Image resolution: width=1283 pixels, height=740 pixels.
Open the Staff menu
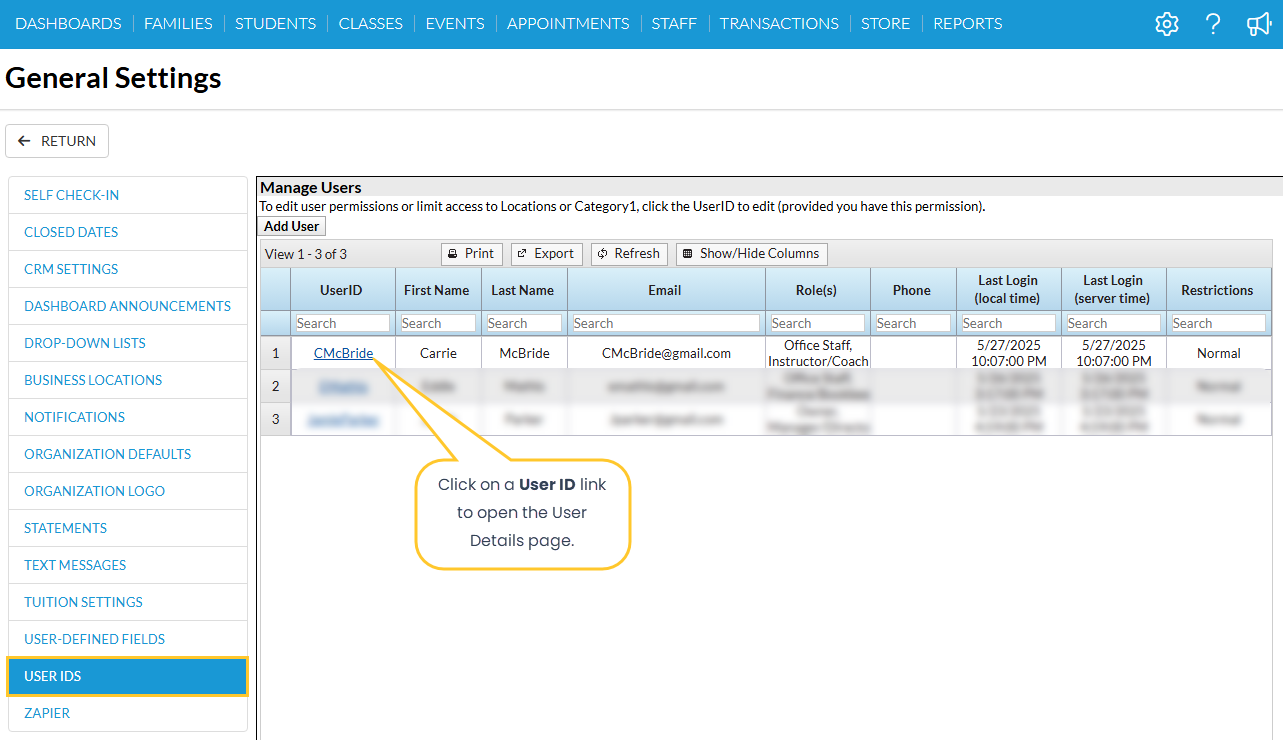click(x=674, y=23)
